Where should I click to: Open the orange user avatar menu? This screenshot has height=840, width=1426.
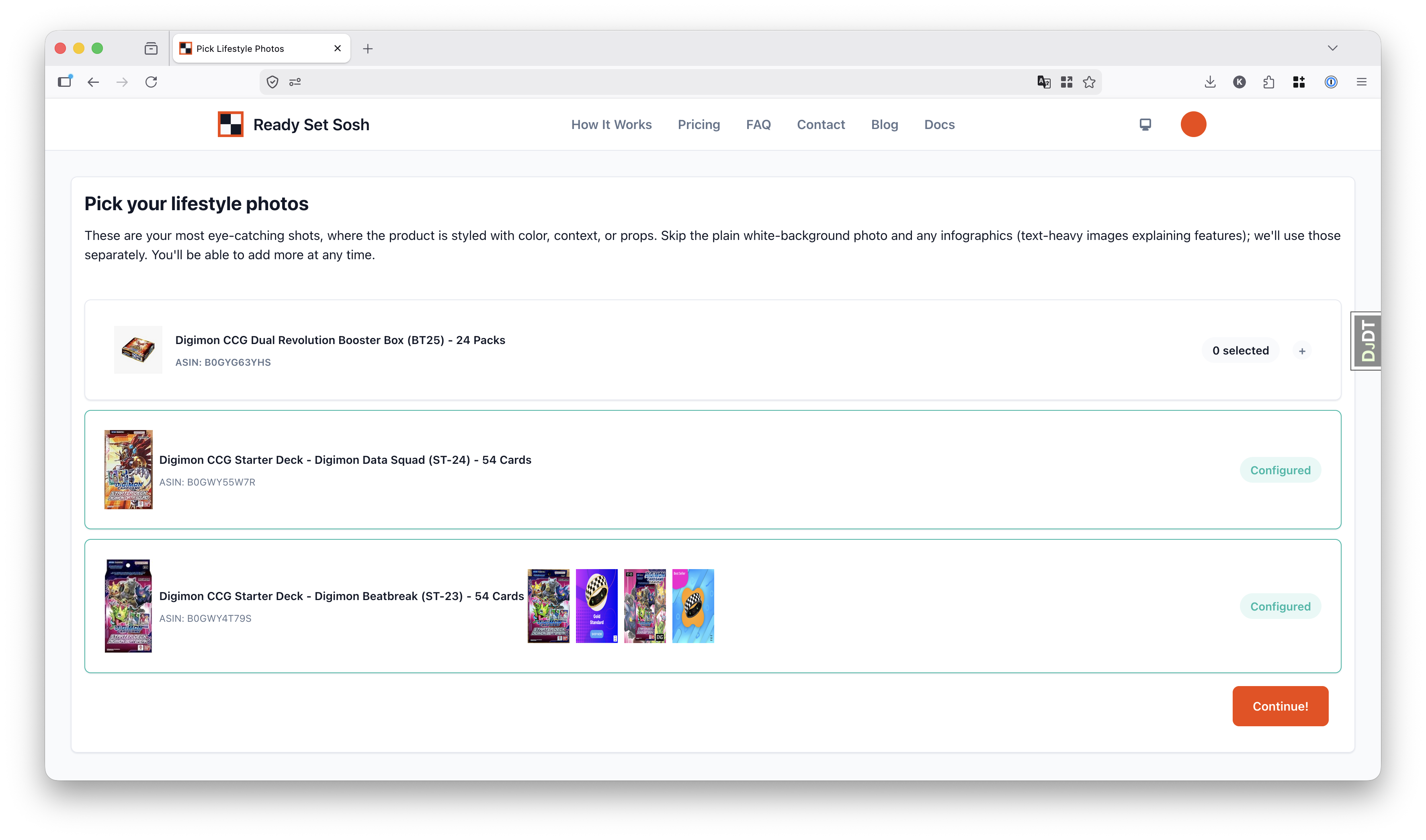tap(1193, 125)
